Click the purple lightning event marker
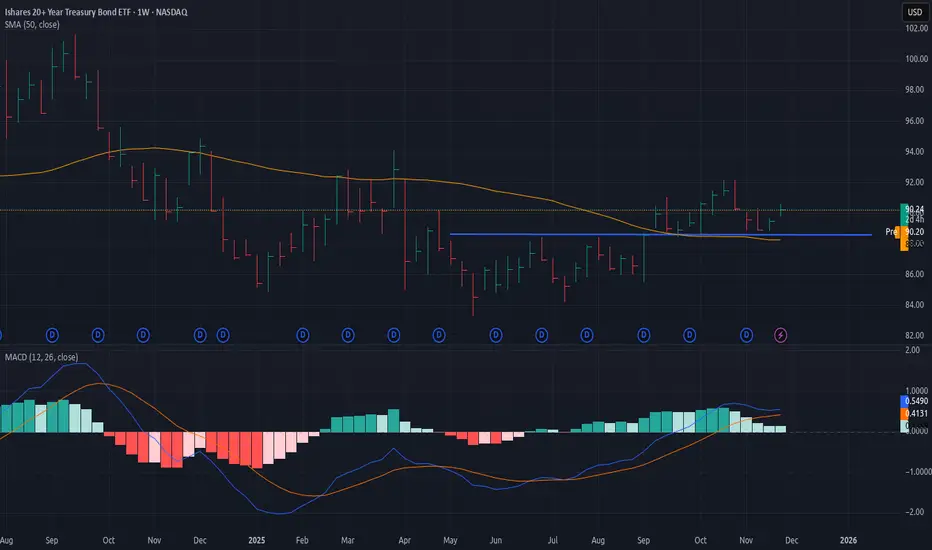This screenshot has height=550, width=932. click(x=780, y=335)
